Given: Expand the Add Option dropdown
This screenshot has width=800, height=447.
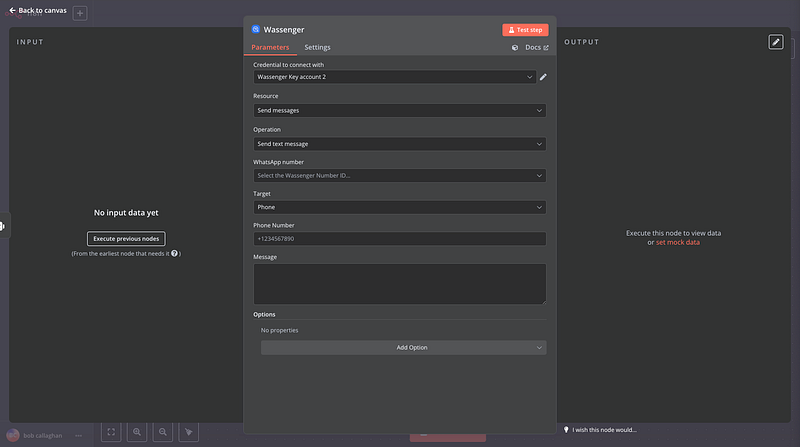Looking at the screenshot, I should click(404, 347).
